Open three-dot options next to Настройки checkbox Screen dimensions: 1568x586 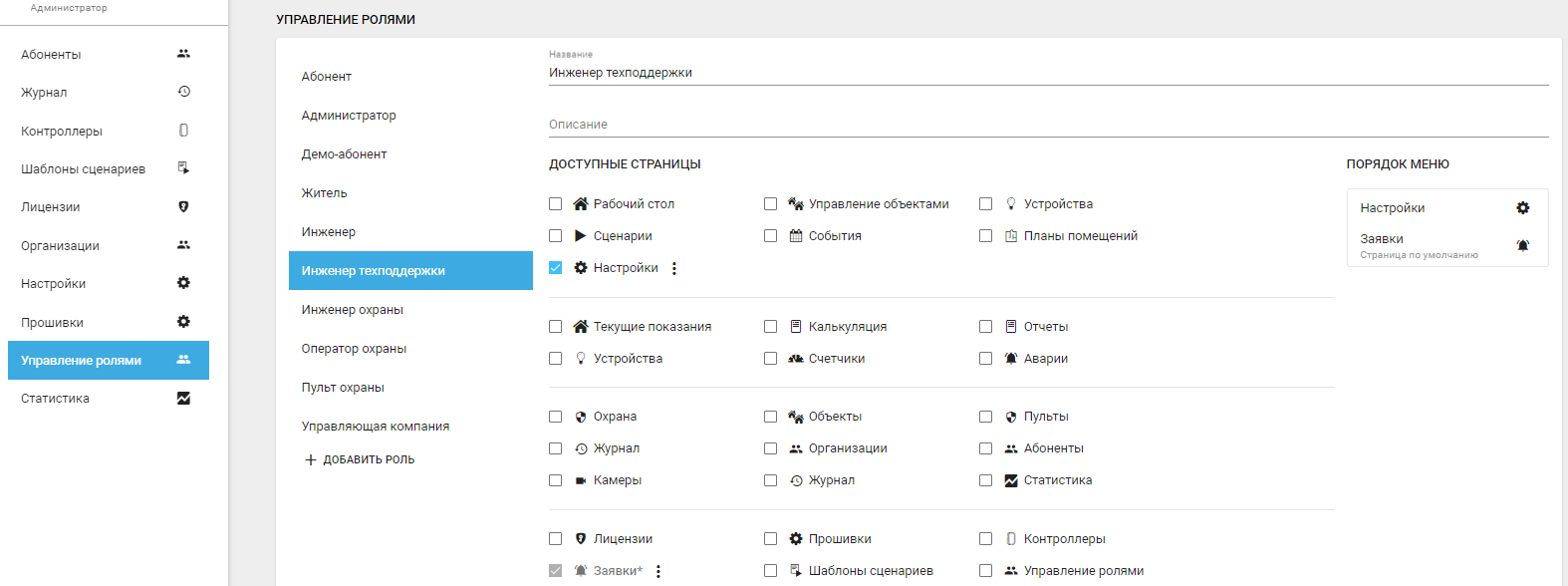(x=674, y=269)
